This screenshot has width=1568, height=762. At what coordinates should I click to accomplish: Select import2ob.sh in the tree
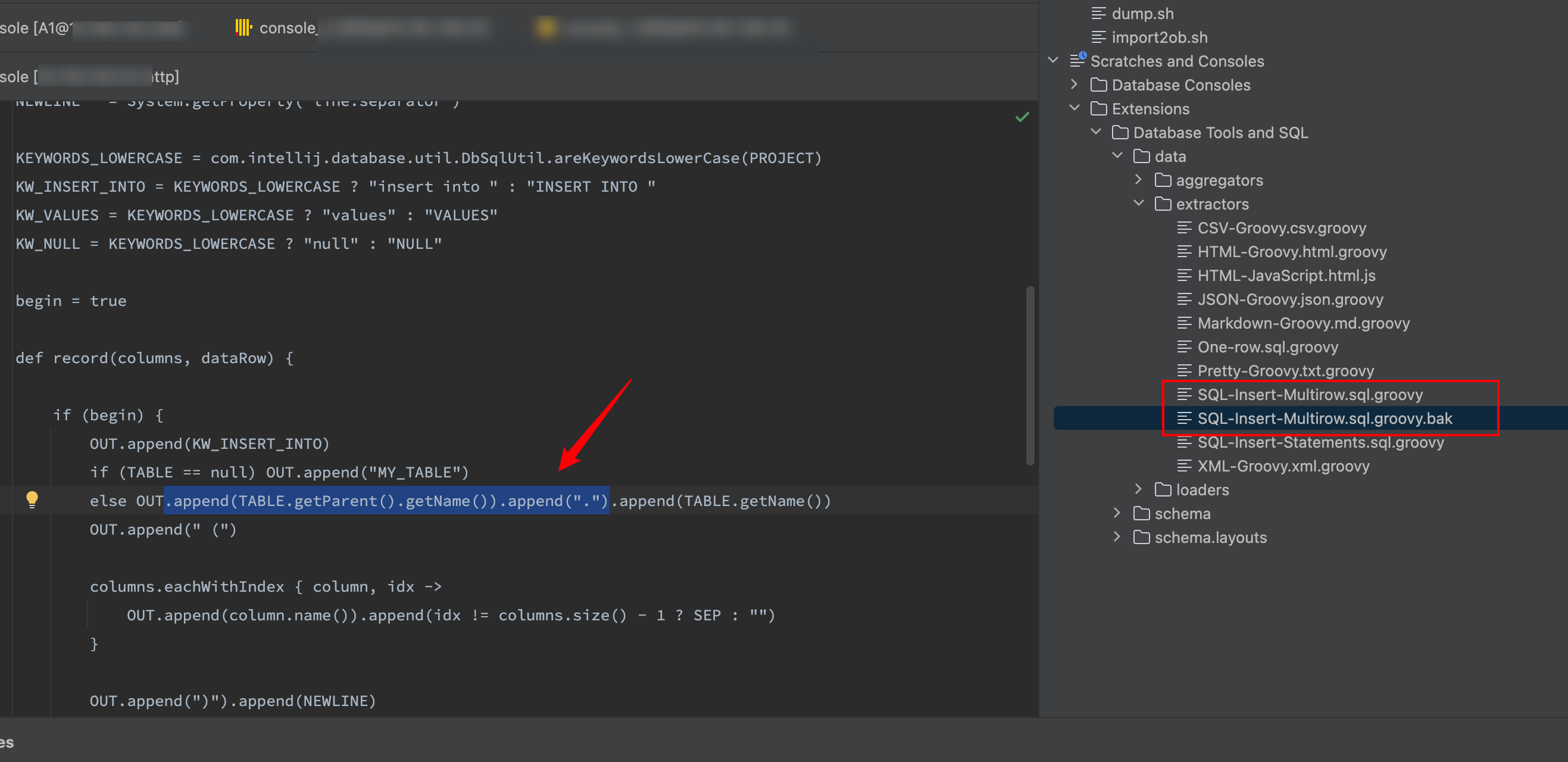point(1159,37)
